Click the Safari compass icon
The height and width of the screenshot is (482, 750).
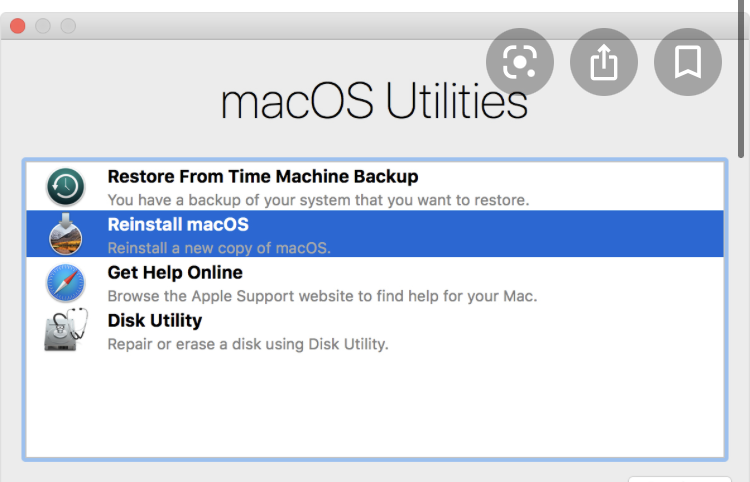pos(66,283)
